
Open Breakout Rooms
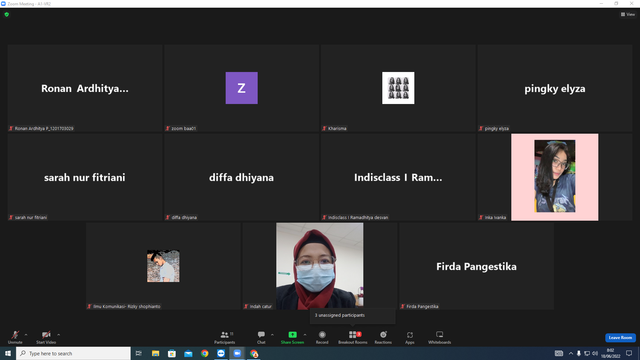tap(353, 337)
